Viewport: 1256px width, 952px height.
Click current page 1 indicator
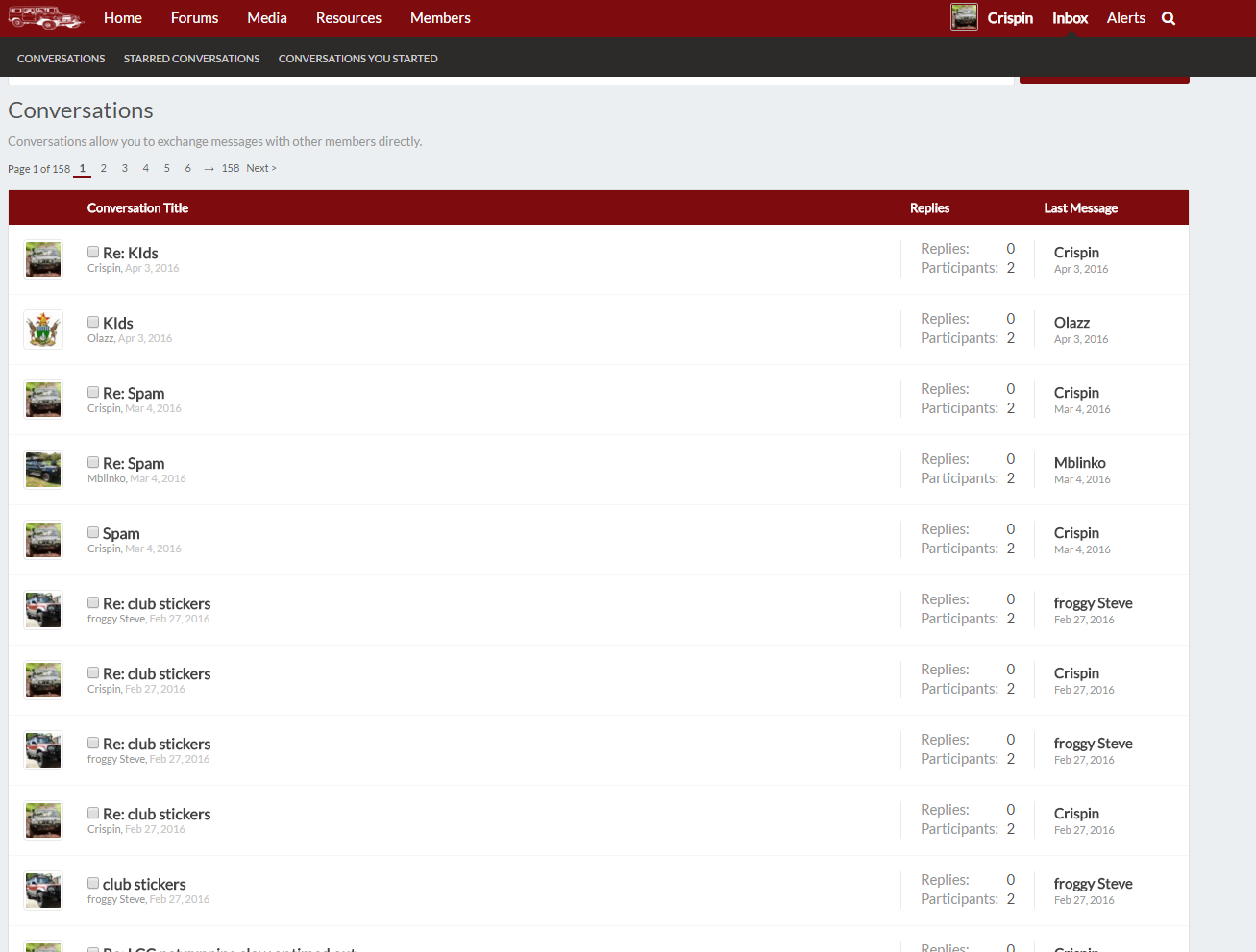[83, 168]
